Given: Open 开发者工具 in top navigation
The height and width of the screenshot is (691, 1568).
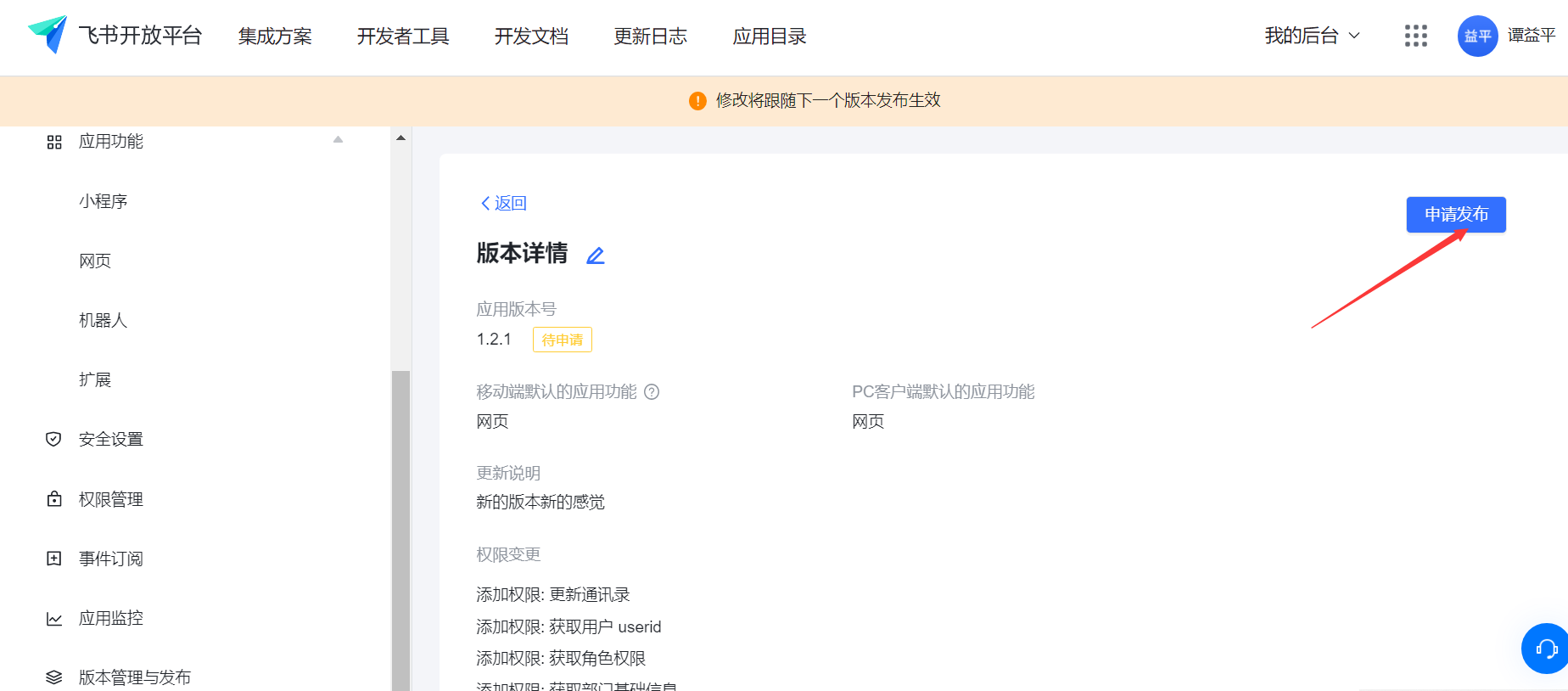Looking at the screenshot, I should coord(403,37).
